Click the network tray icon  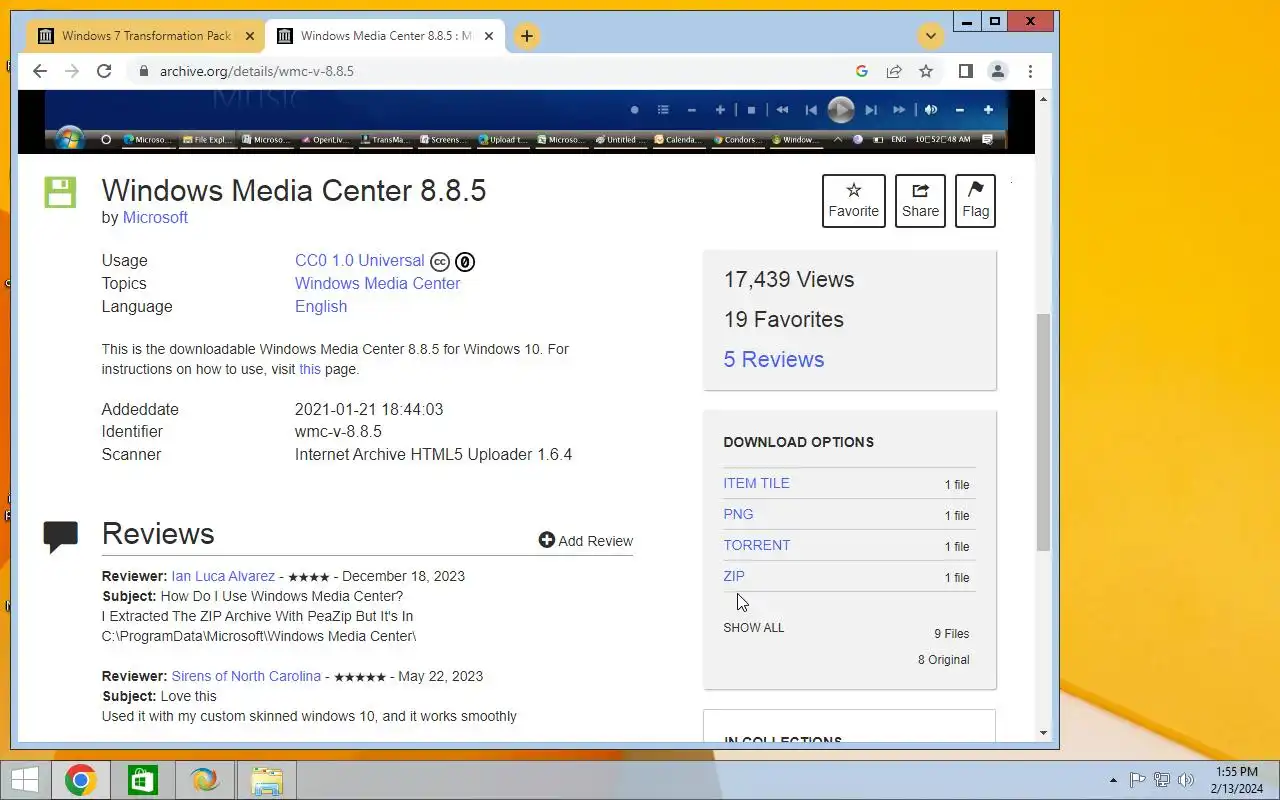[1162, 780]
